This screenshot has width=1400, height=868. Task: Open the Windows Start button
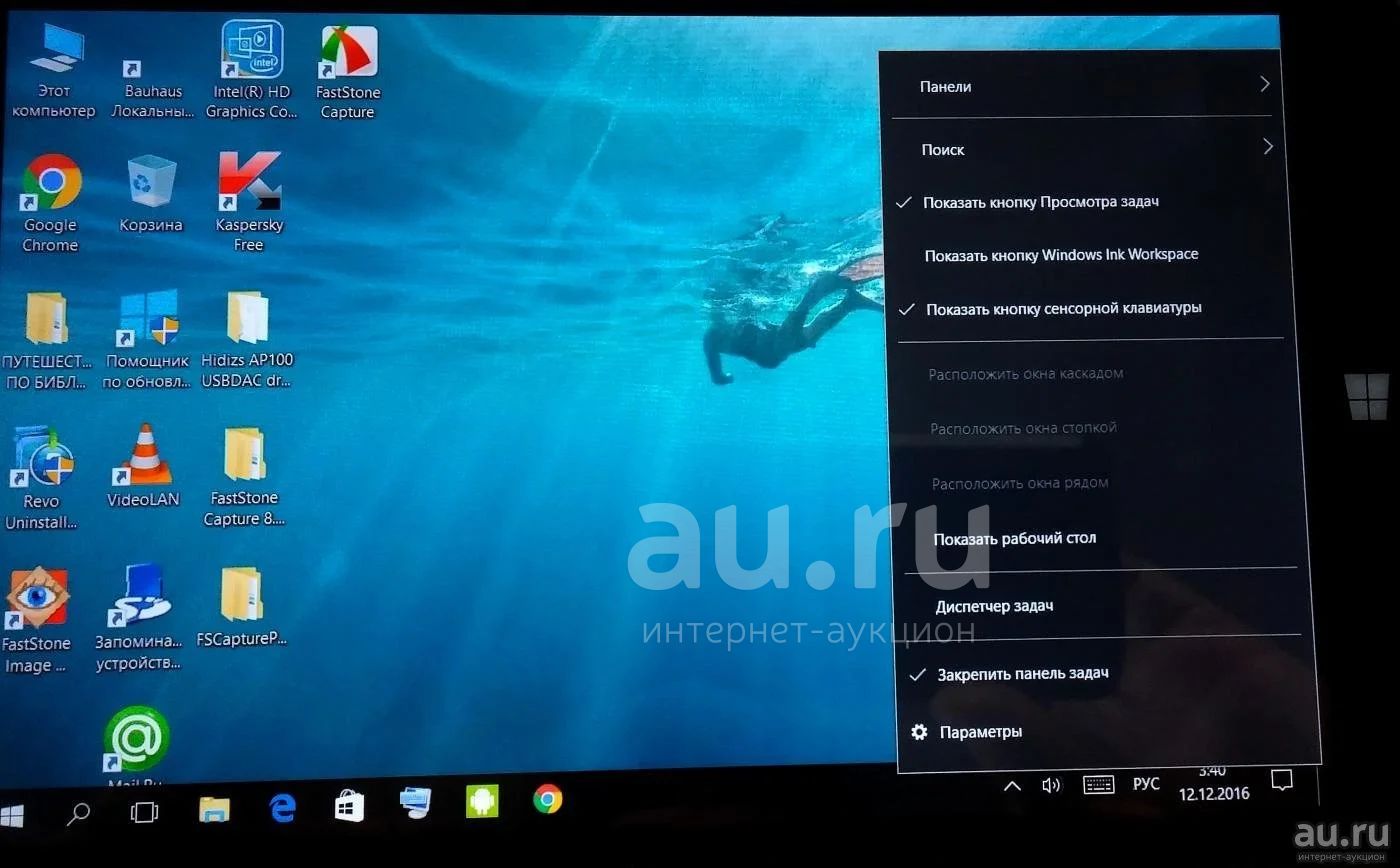pos(12,815)
